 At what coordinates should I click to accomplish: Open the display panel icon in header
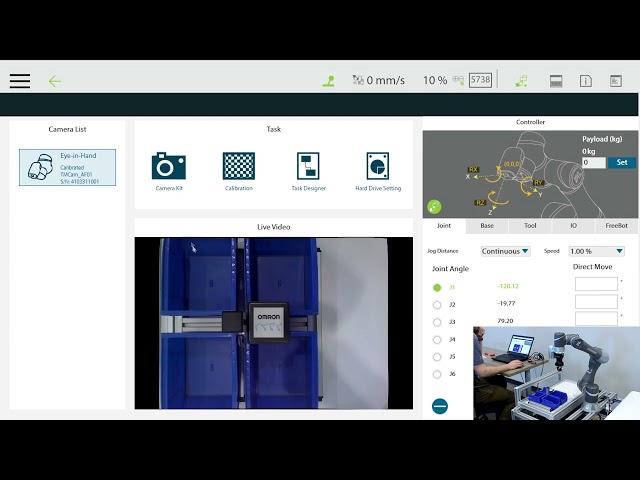pyautogui.click(x=556, y=81)
